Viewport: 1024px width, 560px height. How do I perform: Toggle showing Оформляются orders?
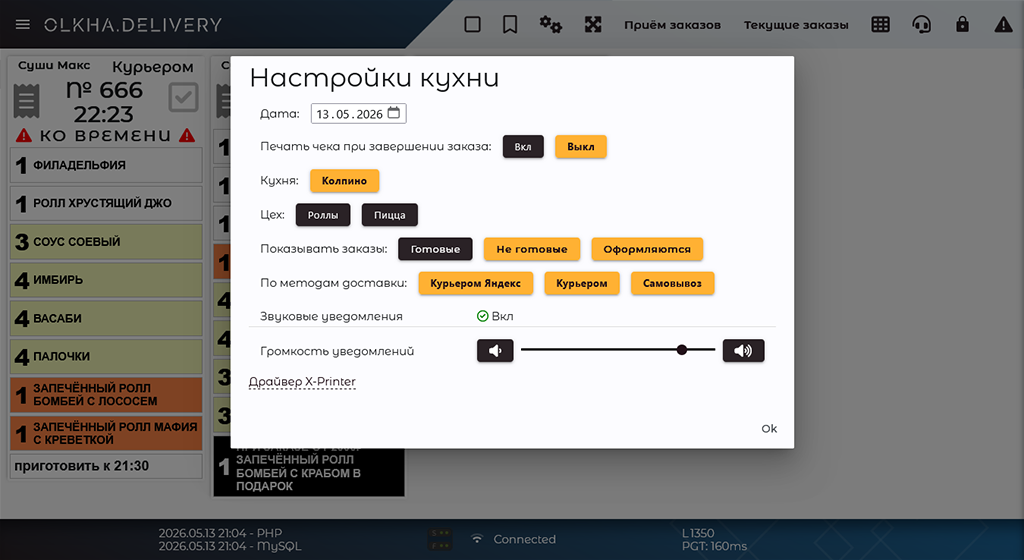point(647,249)
